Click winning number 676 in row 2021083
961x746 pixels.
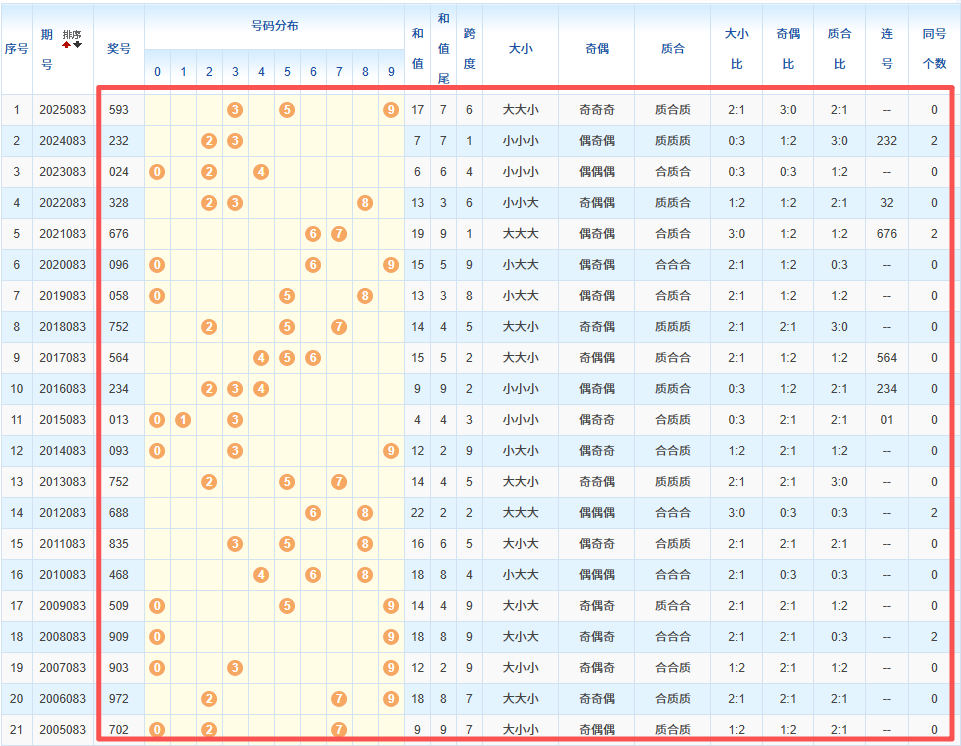tap(119, 233)
